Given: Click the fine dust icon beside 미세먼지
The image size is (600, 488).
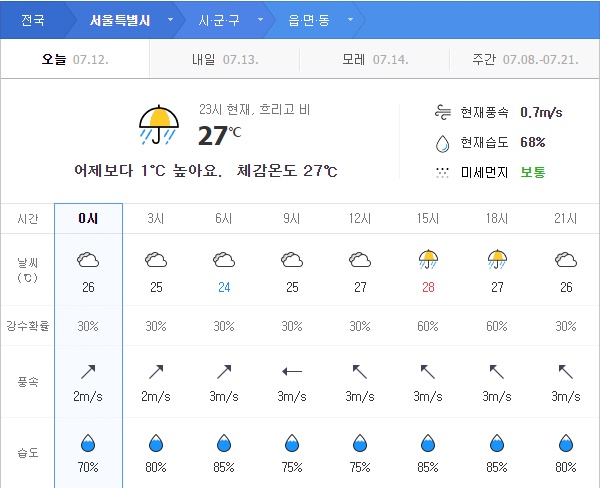Looking at the screenshot, I should (442, 172).
